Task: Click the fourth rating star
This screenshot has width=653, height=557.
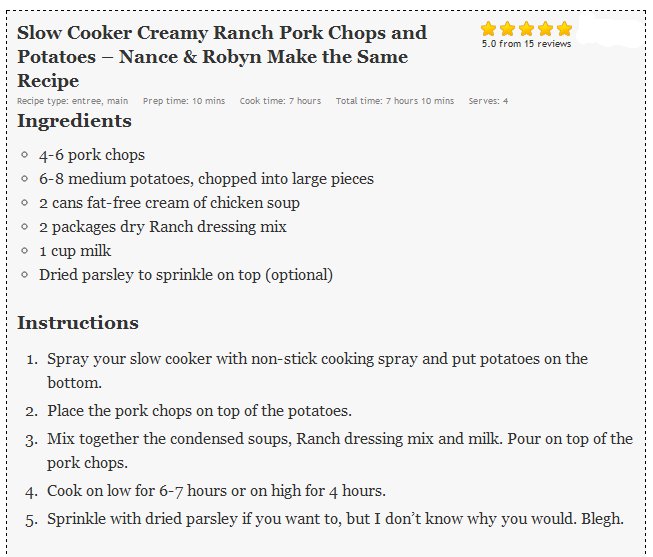Action: [x=546, y=29]
